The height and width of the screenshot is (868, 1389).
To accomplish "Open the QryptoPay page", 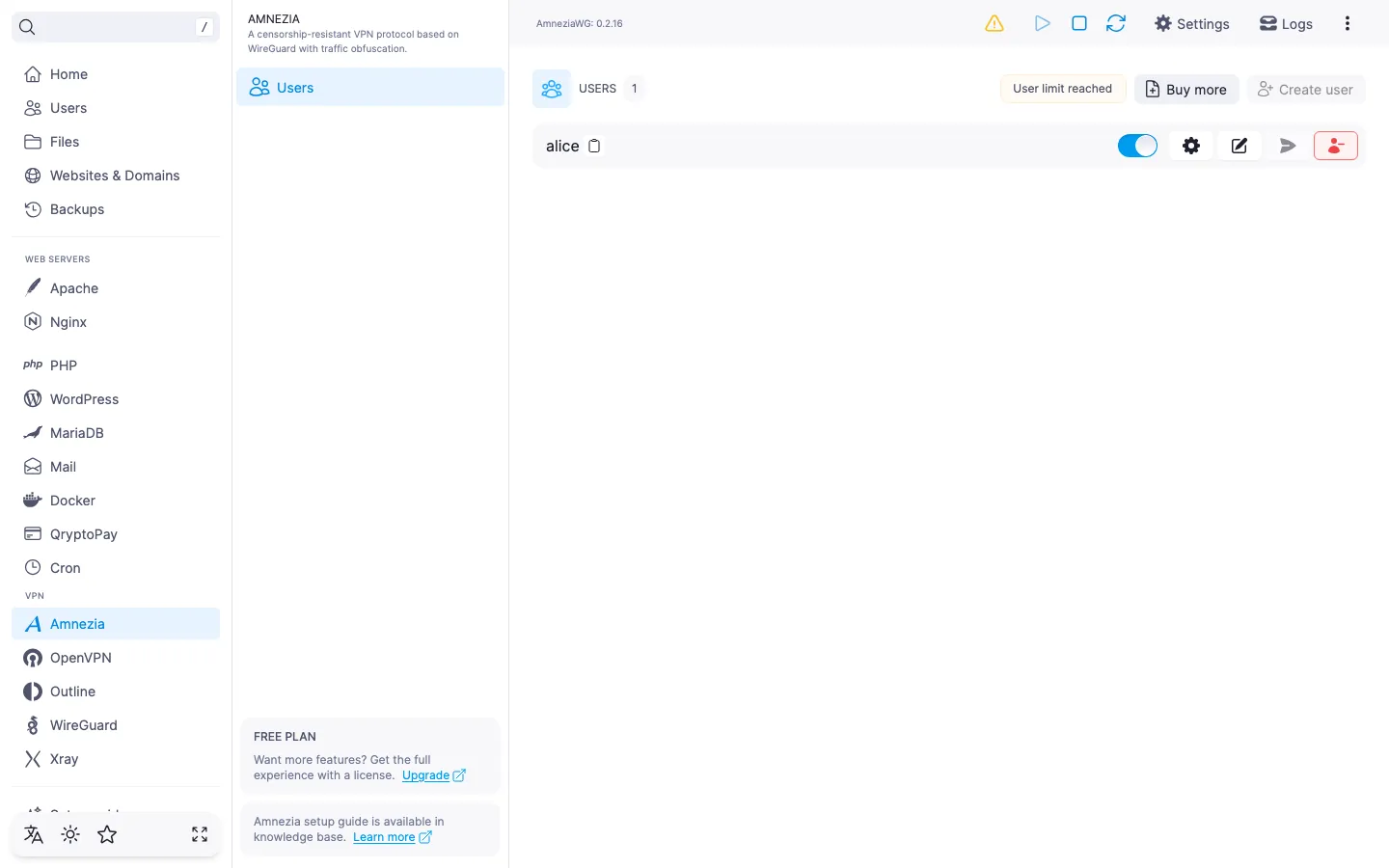I will (x=116, y=534).
